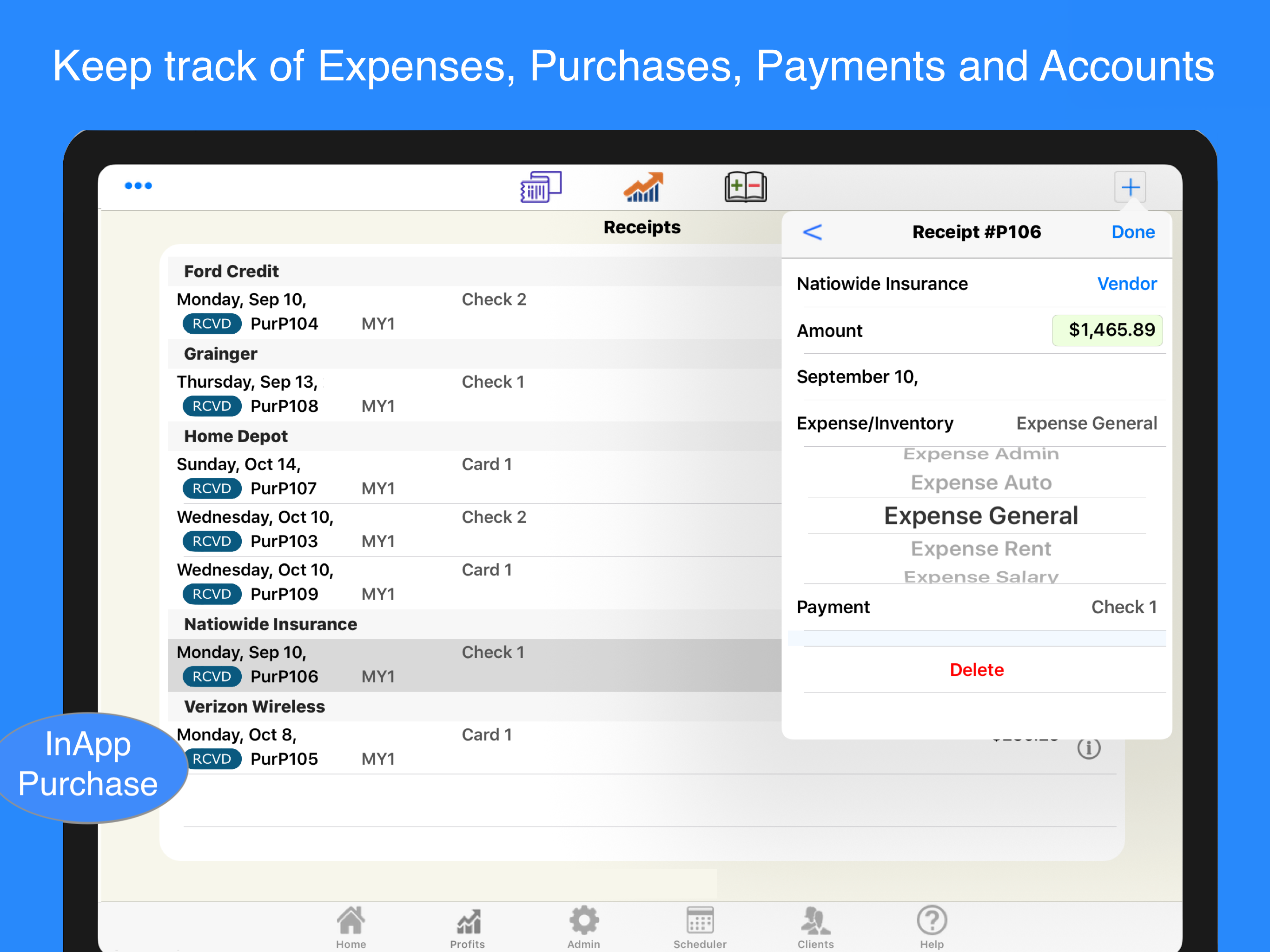
Task: Delete Receipt #P106
Action: pyautogui.click(x=977, y=669)
